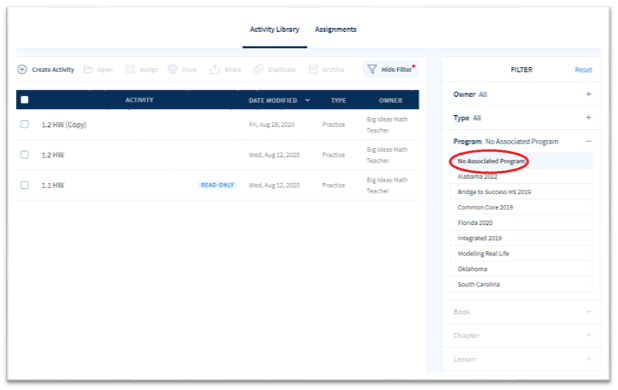Choose South Carolina program
618x390 pixels.
(x=521, y=284)
